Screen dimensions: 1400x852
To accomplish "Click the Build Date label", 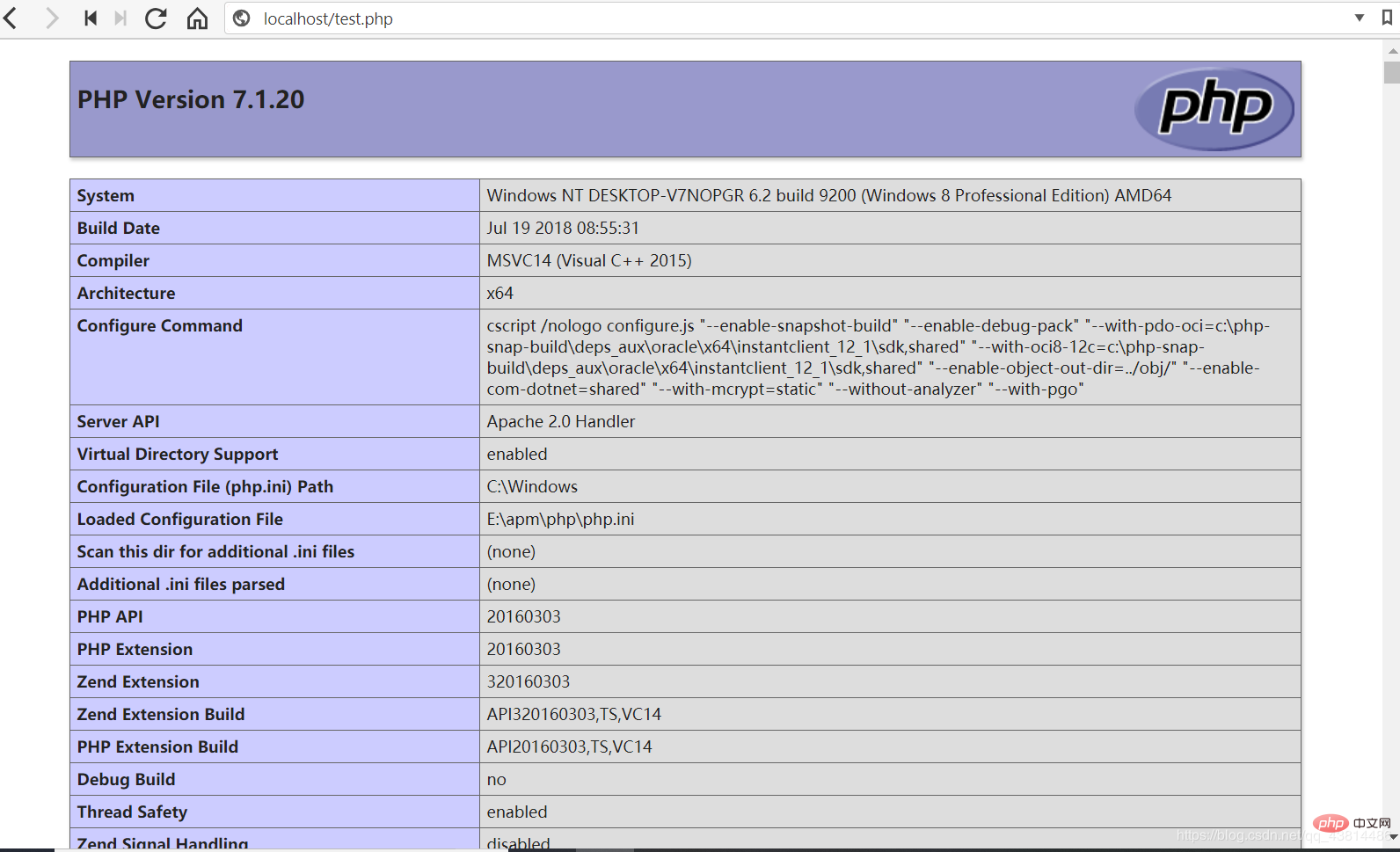I will coord(119,228).
